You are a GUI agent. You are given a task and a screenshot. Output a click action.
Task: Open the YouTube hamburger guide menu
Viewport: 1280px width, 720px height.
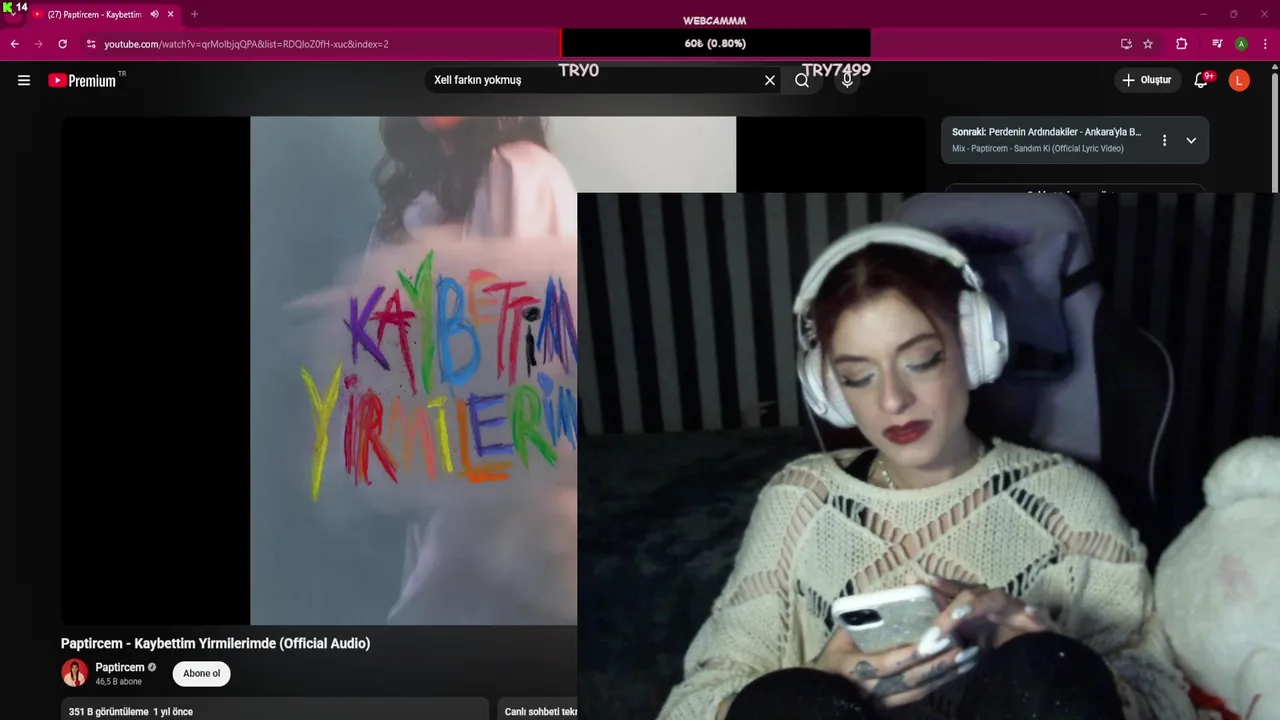click(24, 80)
